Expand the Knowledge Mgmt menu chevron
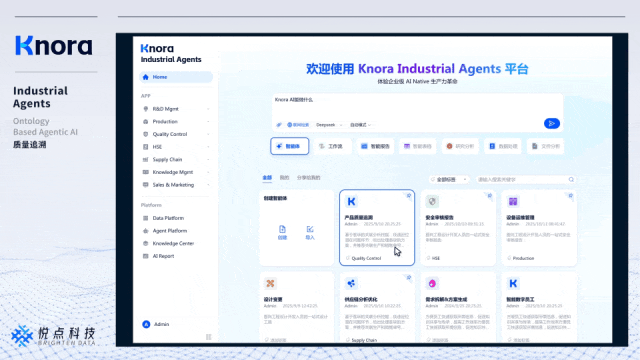Viewport: 640px width, 360px height. (208, 172)
